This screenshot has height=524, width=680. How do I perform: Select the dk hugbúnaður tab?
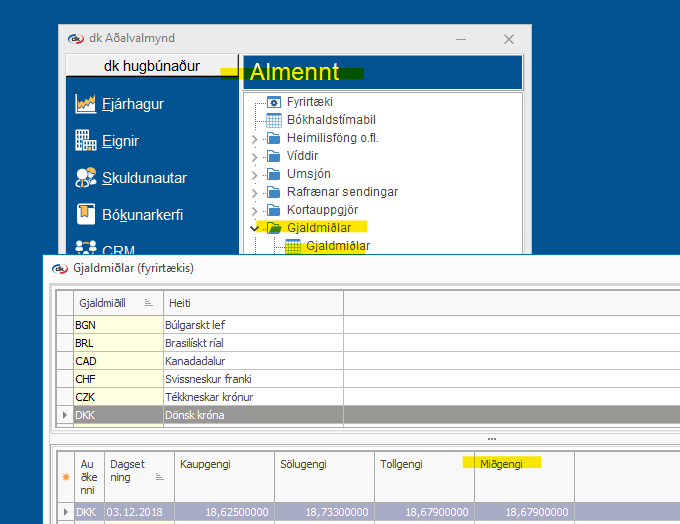tap(152, 66)
